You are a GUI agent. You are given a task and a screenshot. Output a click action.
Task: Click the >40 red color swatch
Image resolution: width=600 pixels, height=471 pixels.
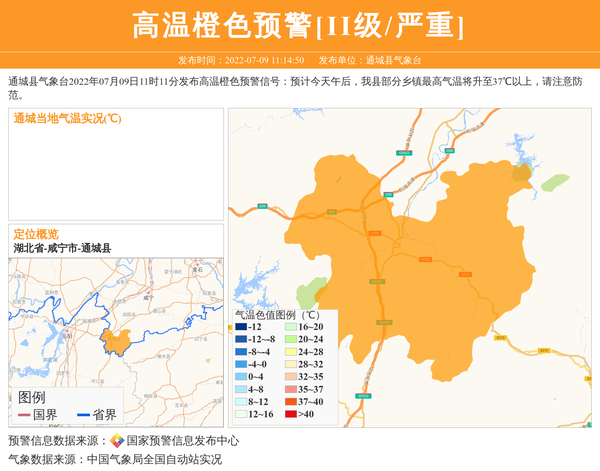pos(291,414)
